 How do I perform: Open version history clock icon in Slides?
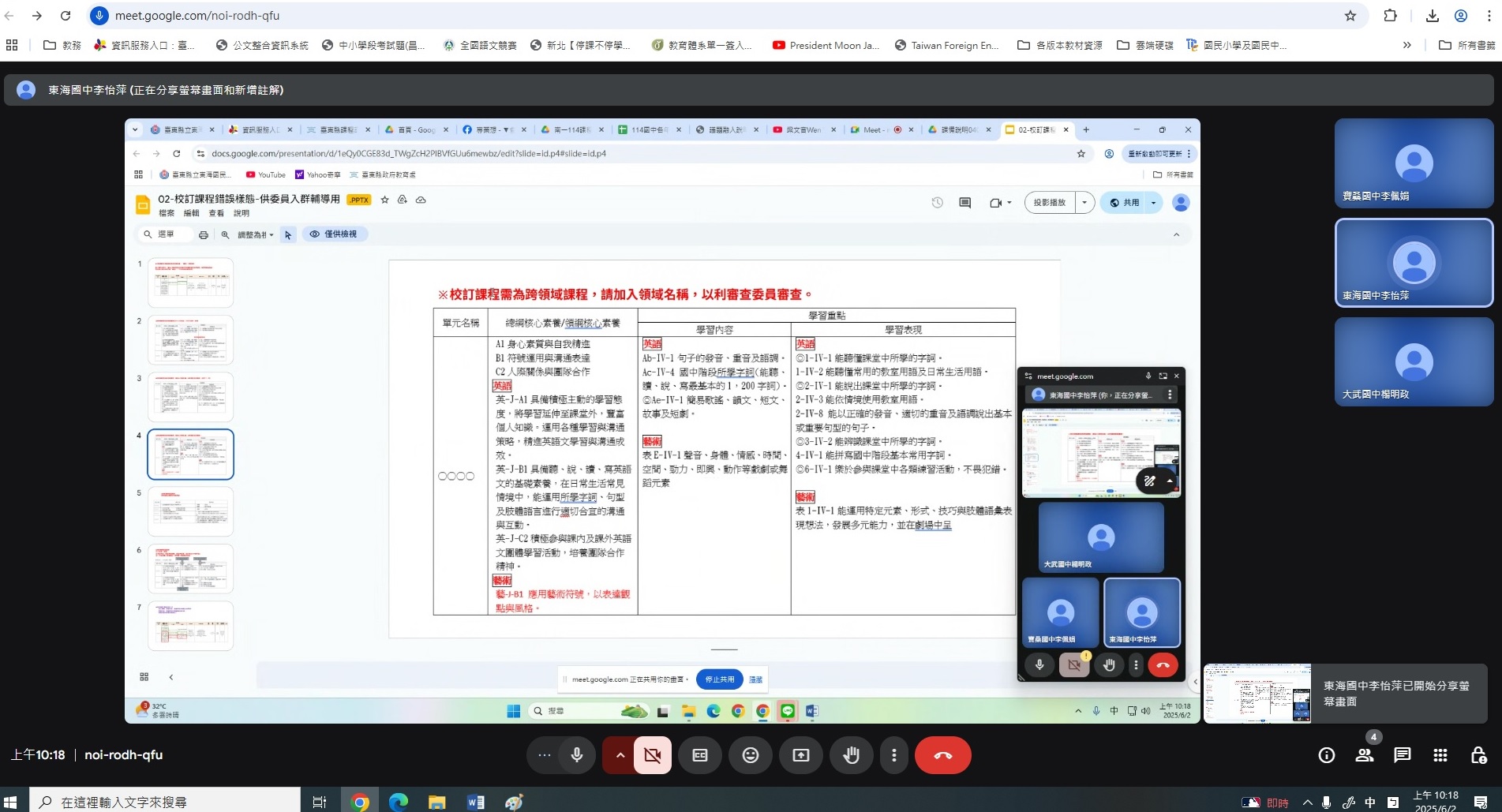tap(937, 203)
